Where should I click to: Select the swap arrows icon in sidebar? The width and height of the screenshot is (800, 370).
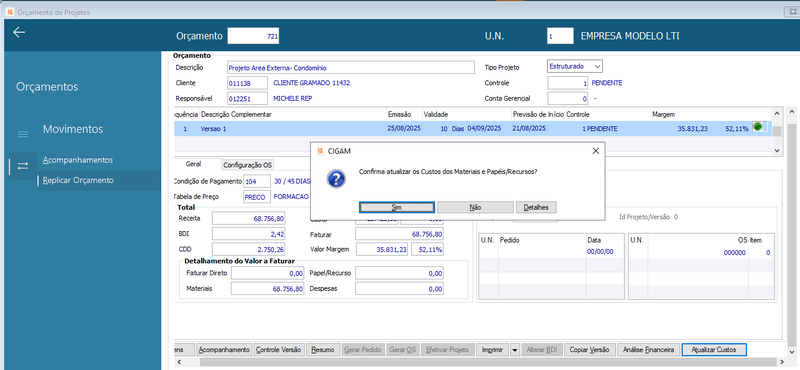[23, 166]
